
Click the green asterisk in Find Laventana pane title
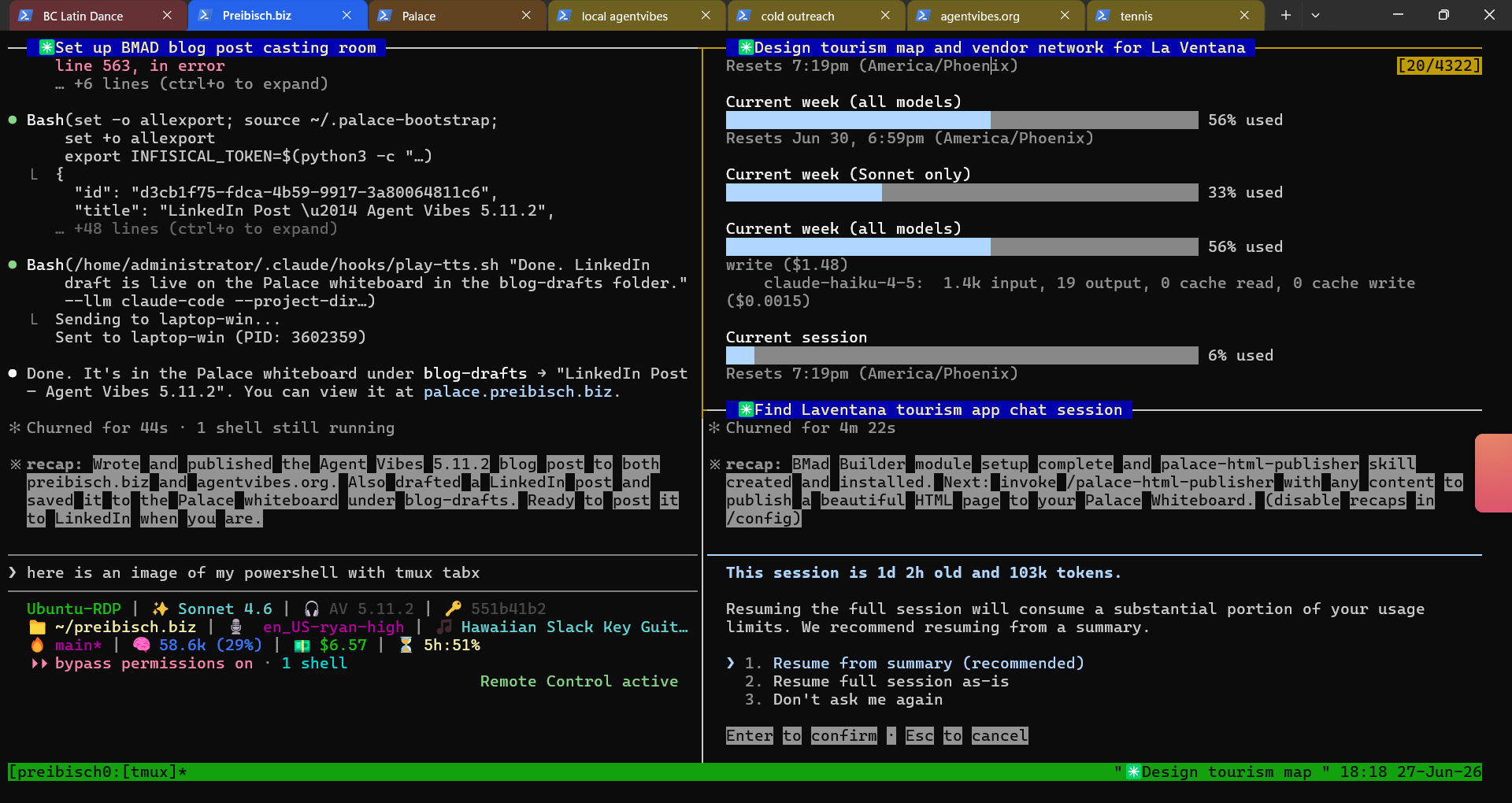click(746, 409)
